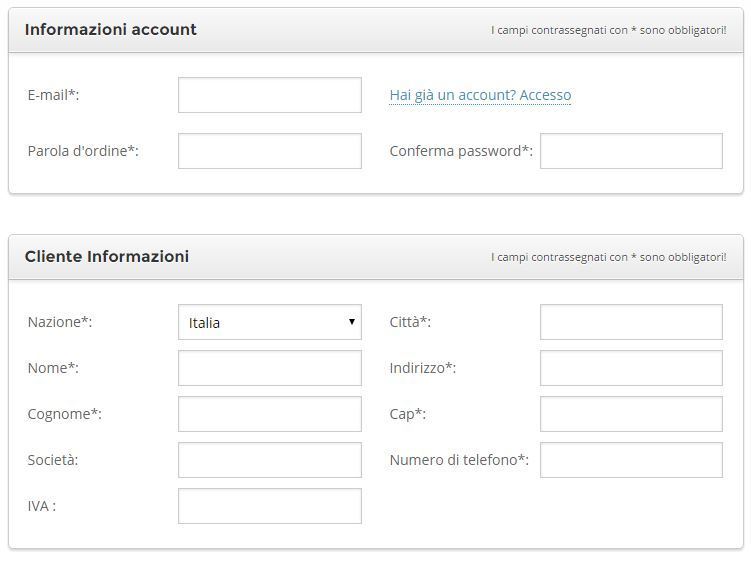
Task: Click the 'E-mail*:' label
Action: click(x=53, y=95)
